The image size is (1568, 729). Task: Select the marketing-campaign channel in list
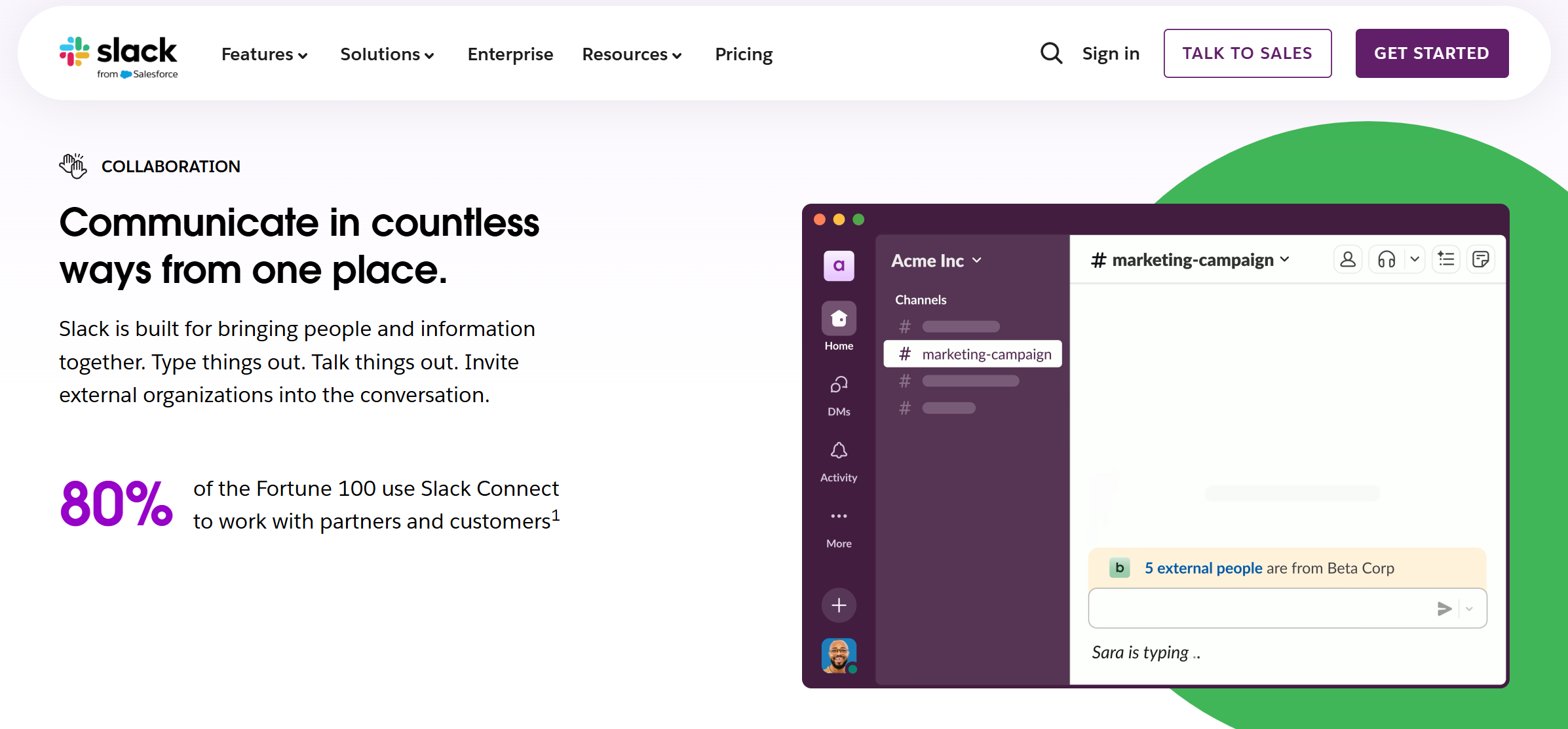point(972,354)
